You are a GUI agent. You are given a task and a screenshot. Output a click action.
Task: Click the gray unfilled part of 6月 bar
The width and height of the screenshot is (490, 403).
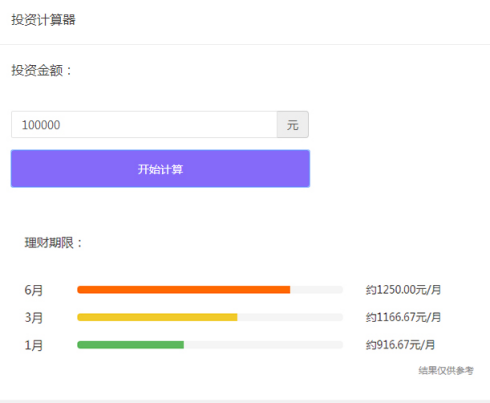pos(316,290)
